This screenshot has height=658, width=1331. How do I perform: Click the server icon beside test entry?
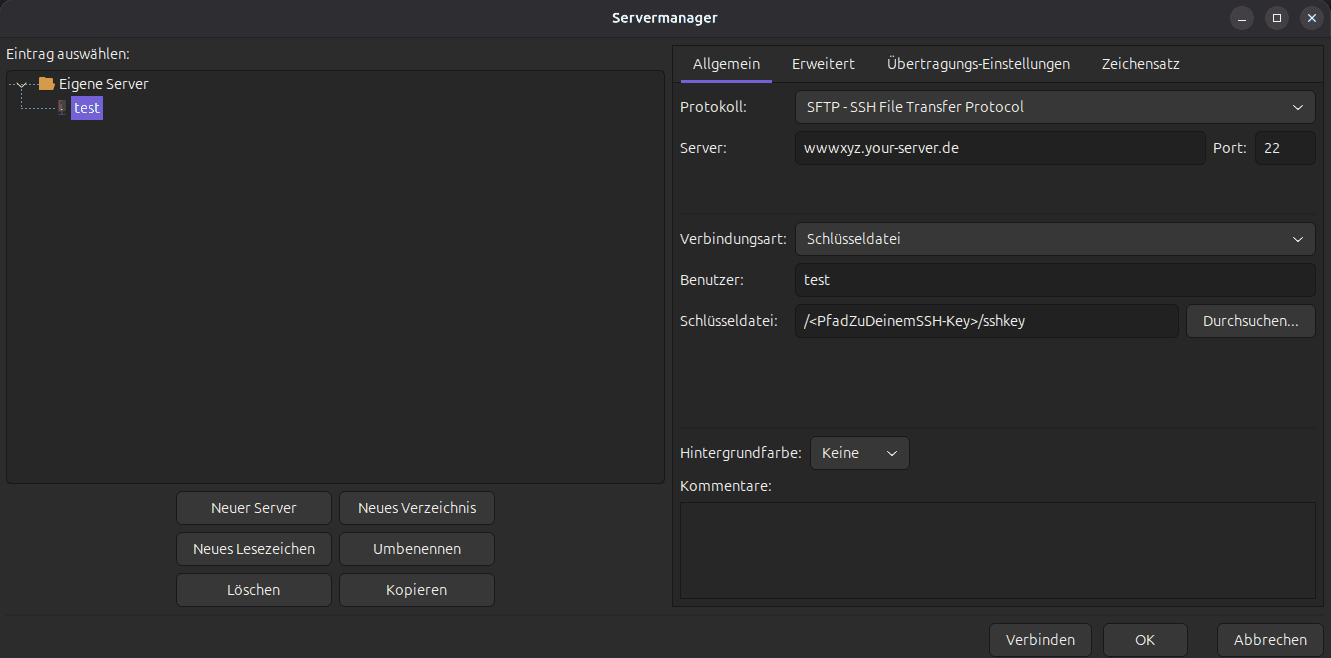[61, 108]
